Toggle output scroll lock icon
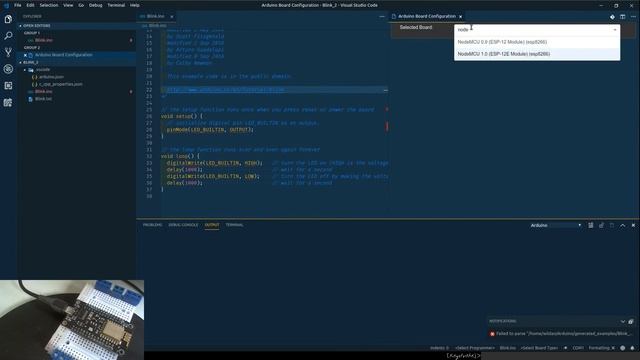Image resolution: width=640 pixels, height=360 pixels. tap(601, 225)
